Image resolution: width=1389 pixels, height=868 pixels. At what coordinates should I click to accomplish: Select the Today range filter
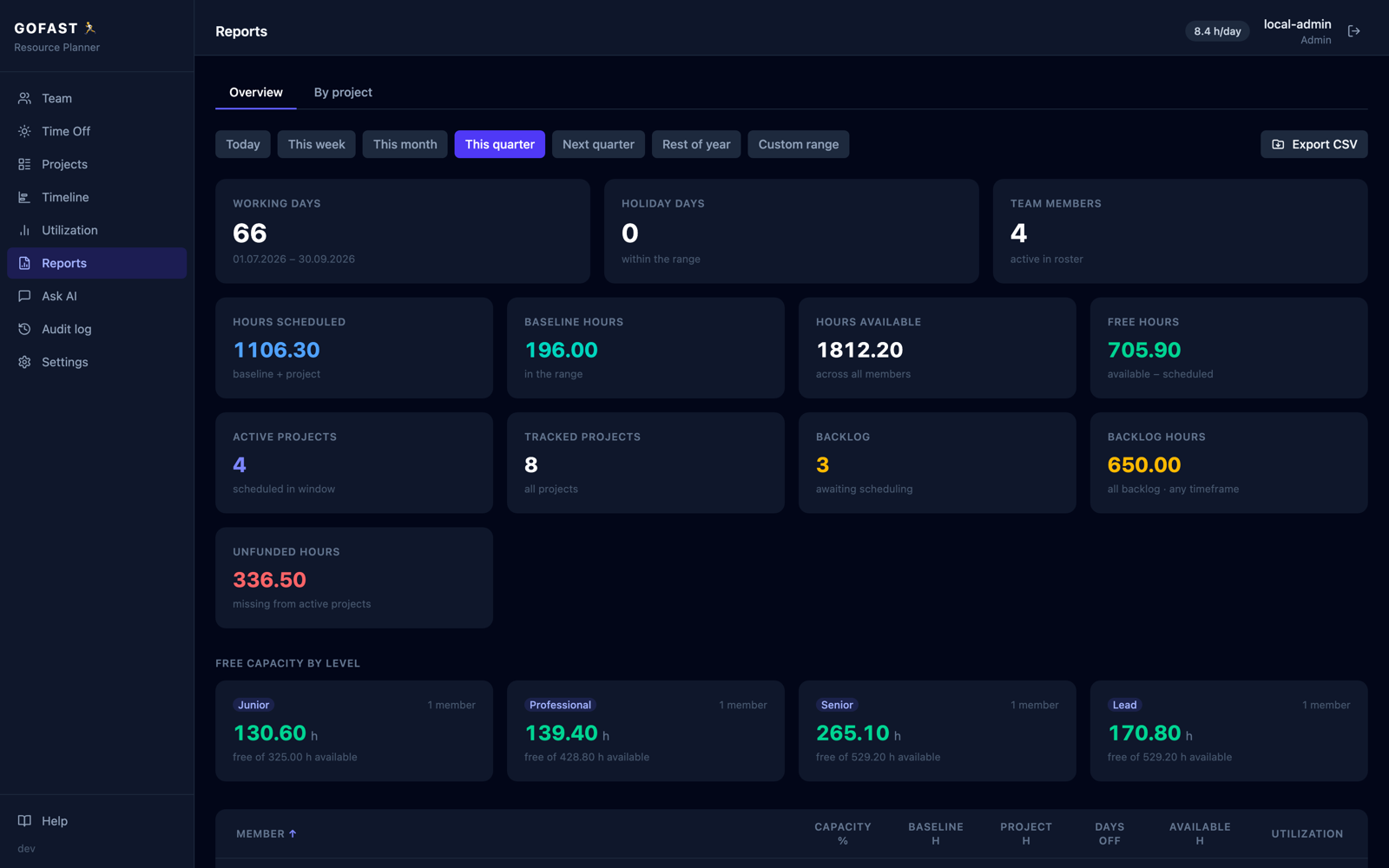pyautogui.click(x=243, y=144)
